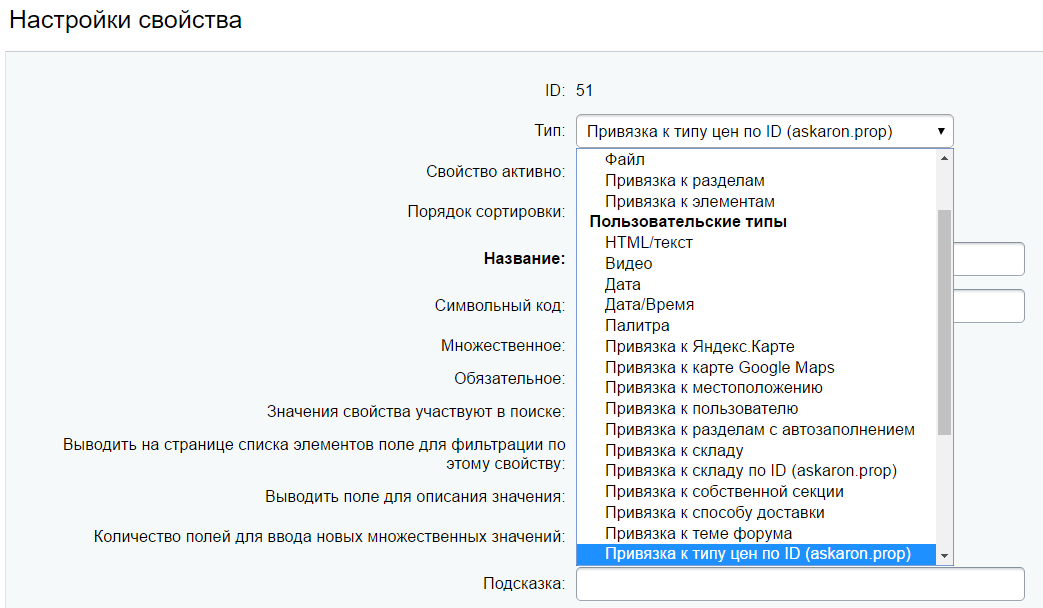Click the type list scrollbar thumb
The image size is (1043, 608).
click(944, 320)
